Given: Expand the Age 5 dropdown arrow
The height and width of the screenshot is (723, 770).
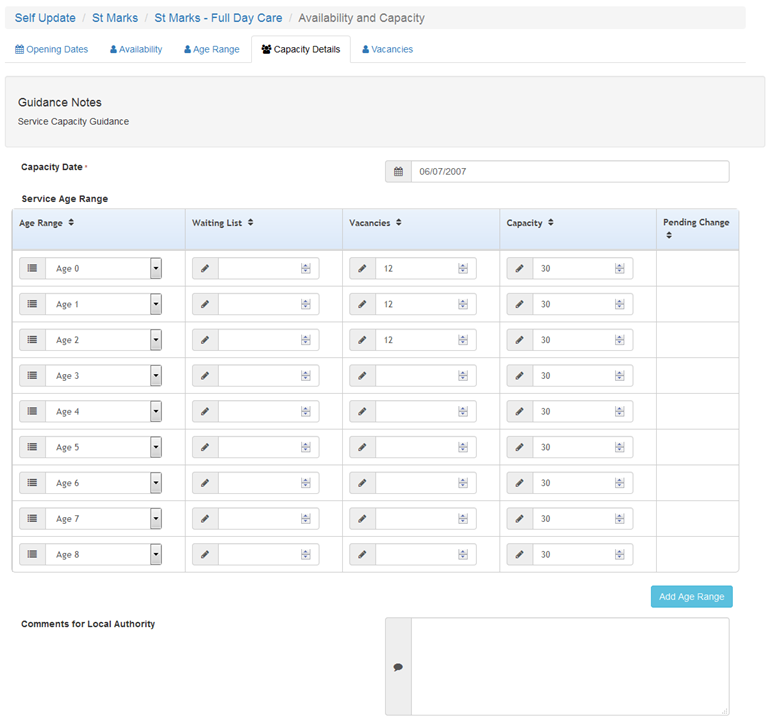Looking at the screenshot, I should [x=156, y=447].
